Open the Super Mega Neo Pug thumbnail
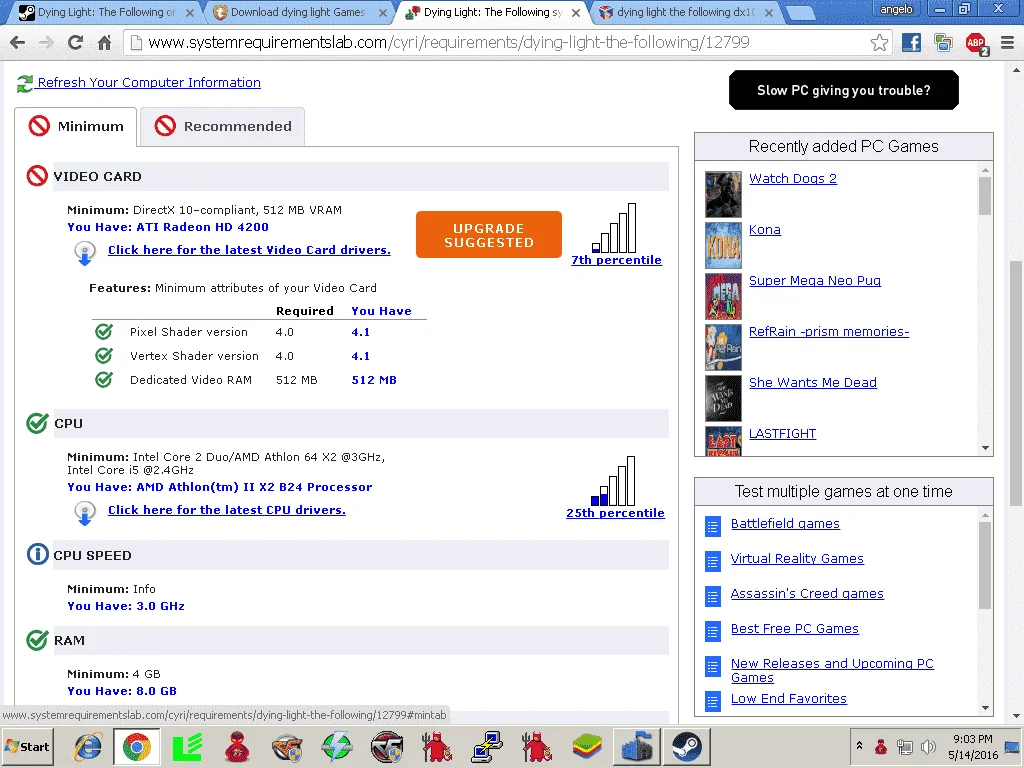This screenshot has width=1024, height=768. 724,296
